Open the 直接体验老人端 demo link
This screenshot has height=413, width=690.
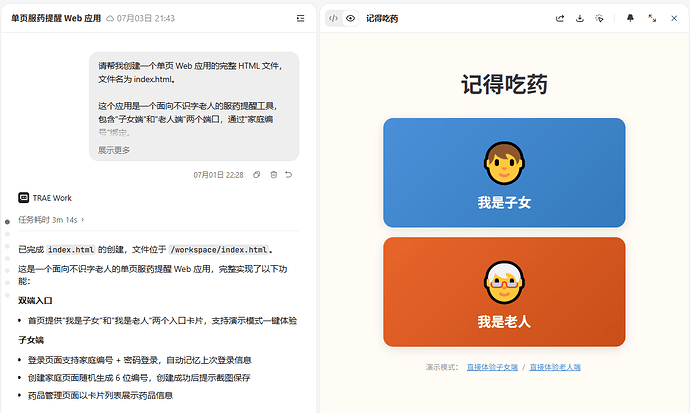[x=555, y=367]
